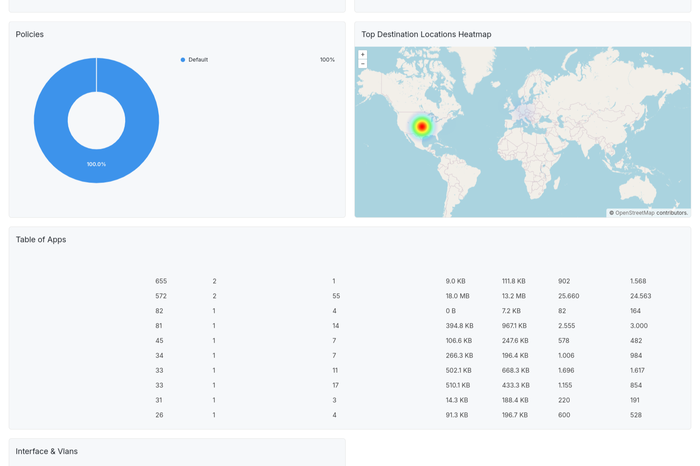Open the OpenStreetMap attribution link
The height and width of the screenshot is (466, 700).
pyautogui.click(x=634, y=213)
